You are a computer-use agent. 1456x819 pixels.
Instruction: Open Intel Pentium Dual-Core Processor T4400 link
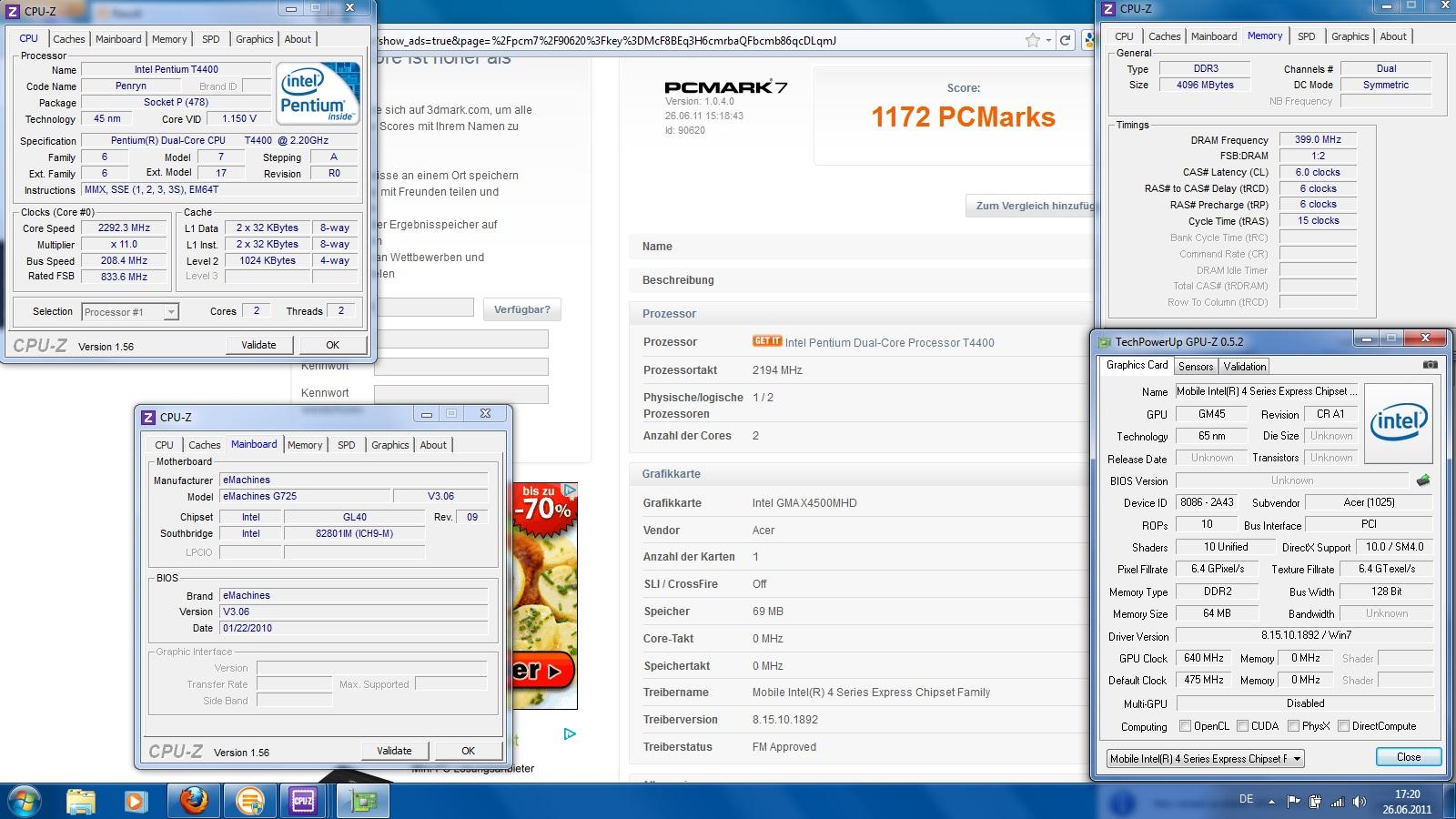[890, 342]
